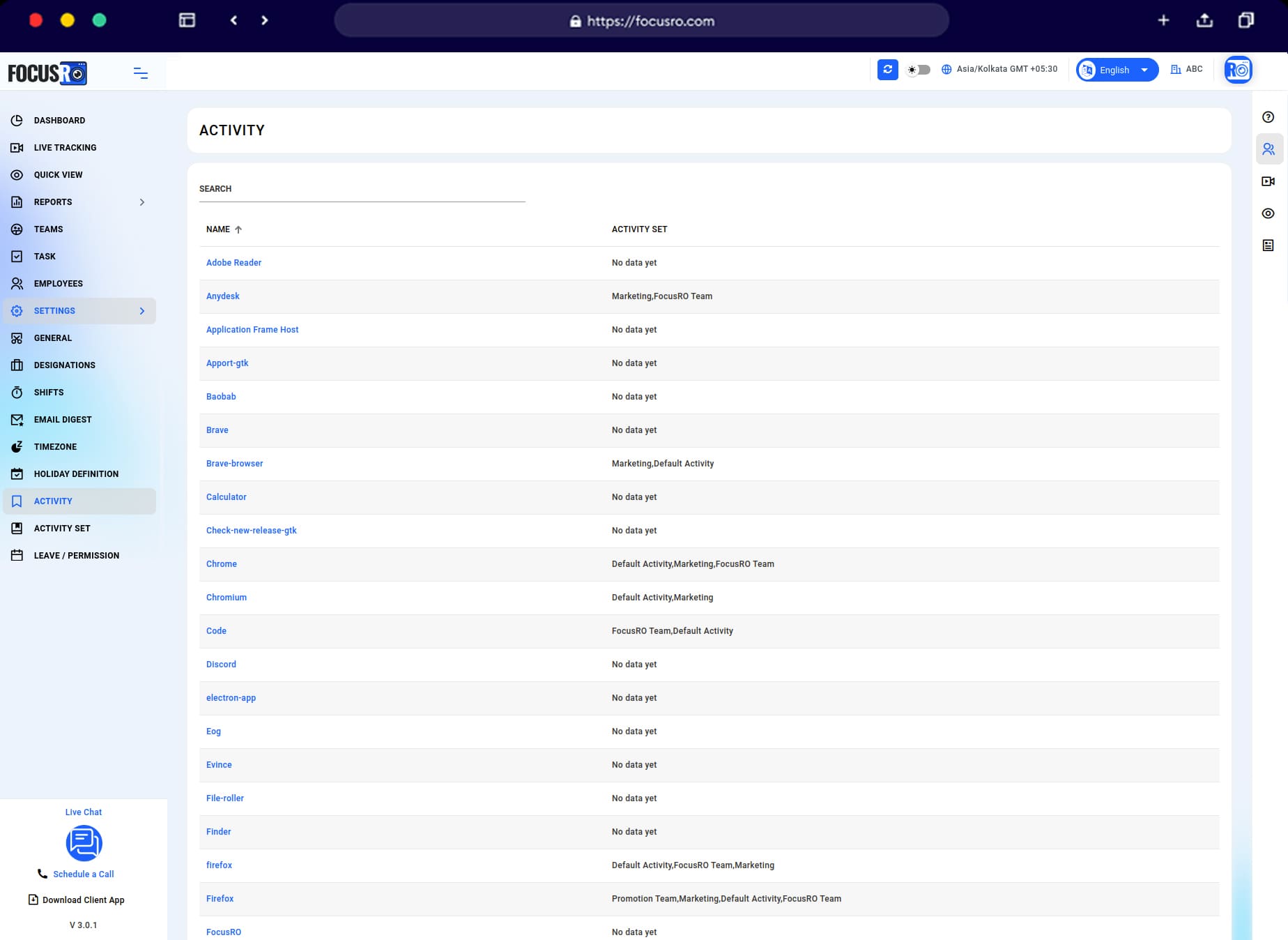Select the Live Tracking sidebar icon
1288x940 pixels.
17,147
